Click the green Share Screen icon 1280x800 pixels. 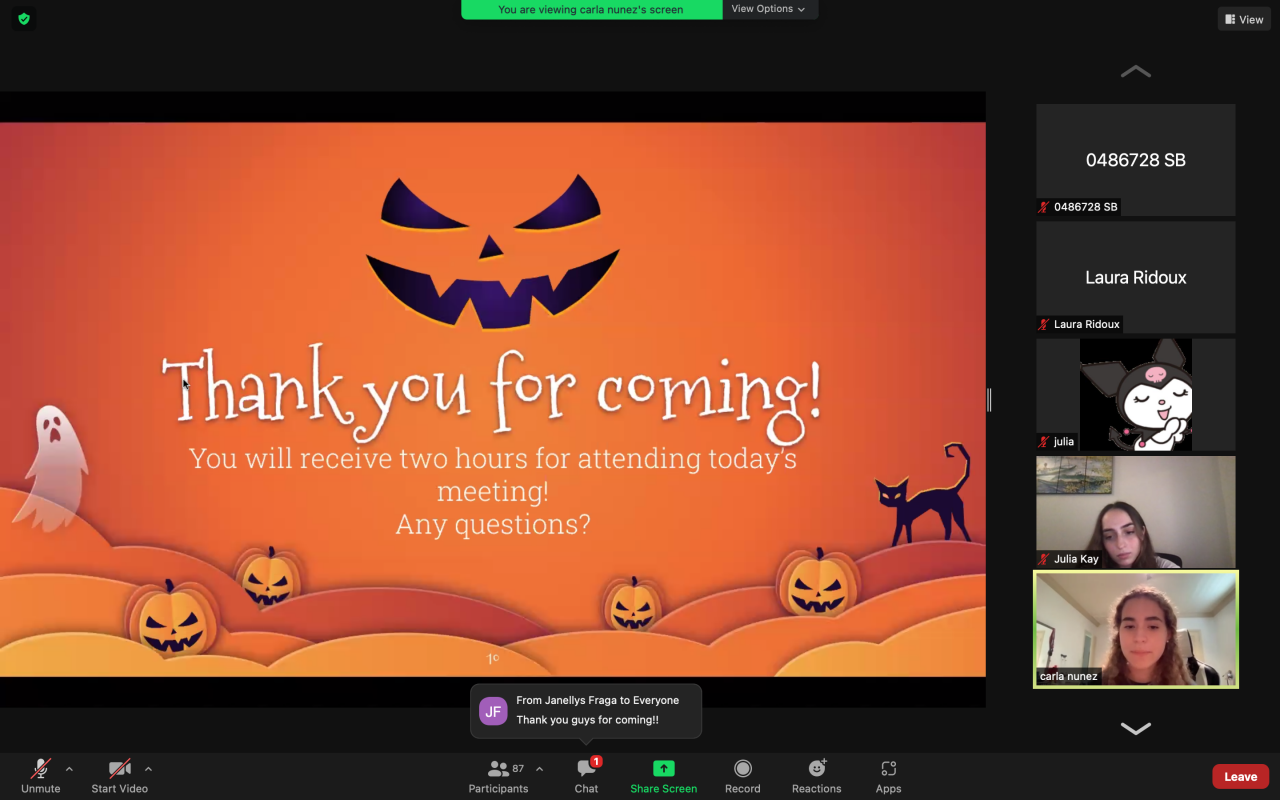point(664,768)
